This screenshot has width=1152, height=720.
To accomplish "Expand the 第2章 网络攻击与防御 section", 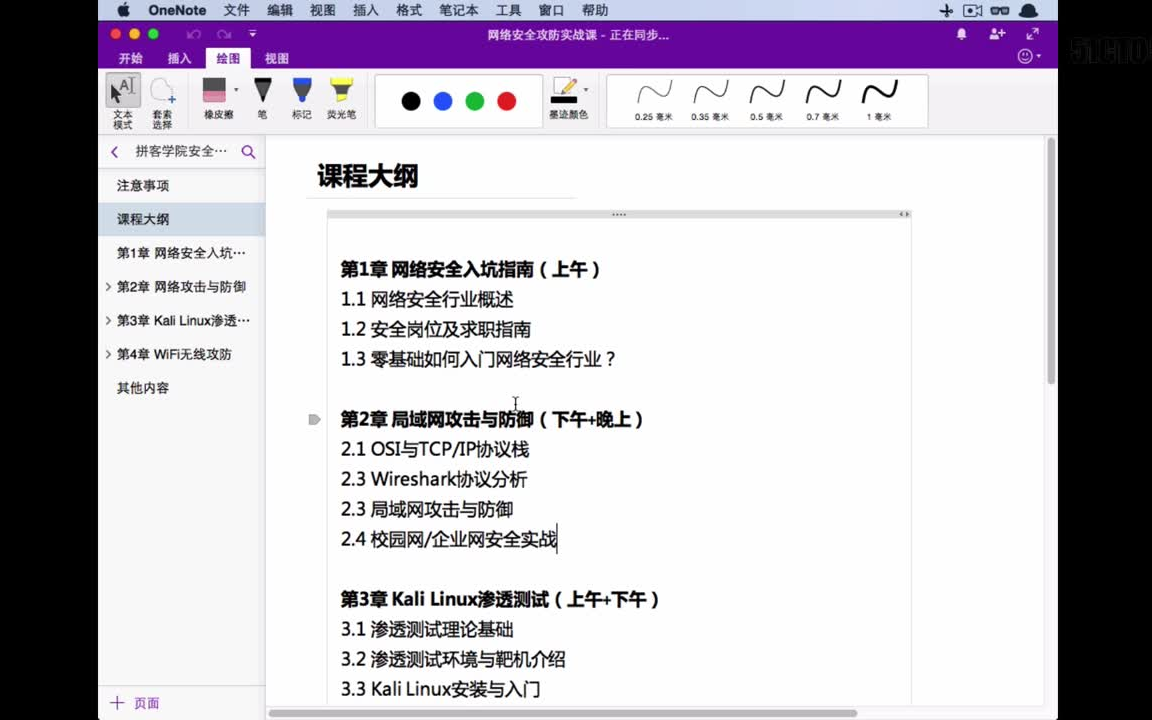I will click(x=108, y=287).
